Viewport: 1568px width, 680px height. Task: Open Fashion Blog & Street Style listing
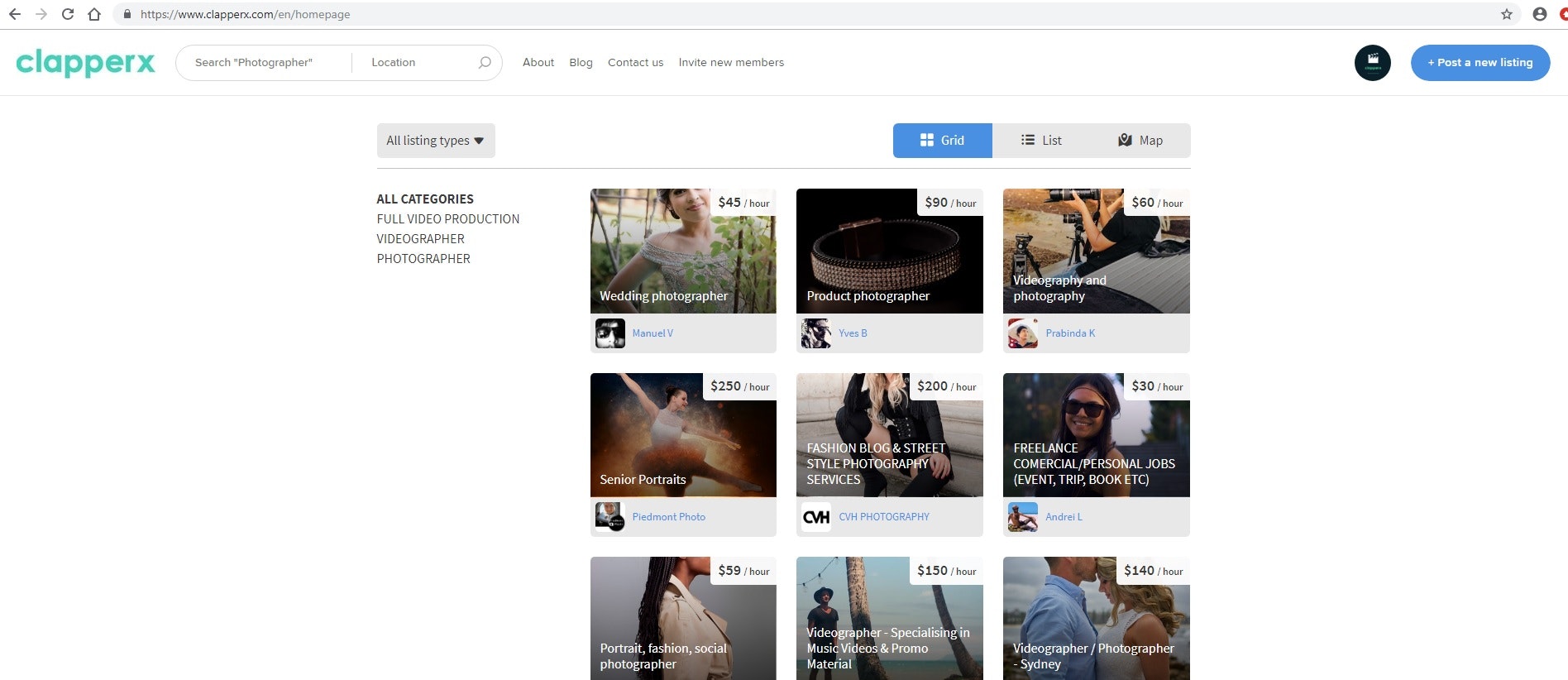click(890, 435)
